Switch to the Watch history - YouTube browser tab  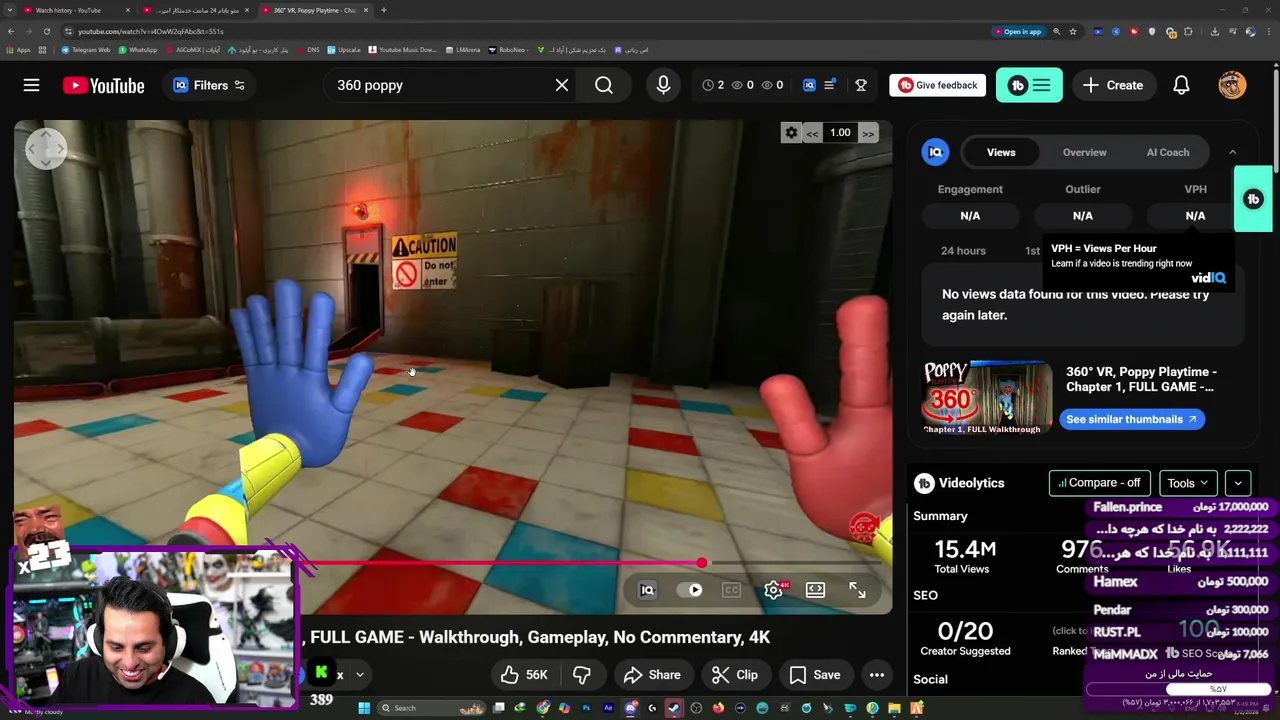point(75,10)
